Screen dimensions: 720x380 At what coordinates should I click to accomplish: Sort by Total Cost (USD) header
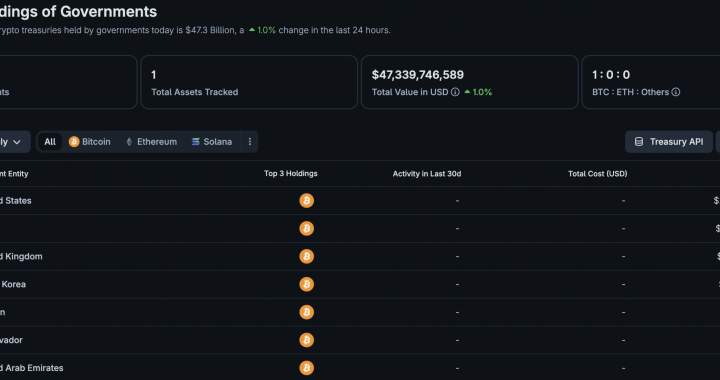tap(598, 173)
